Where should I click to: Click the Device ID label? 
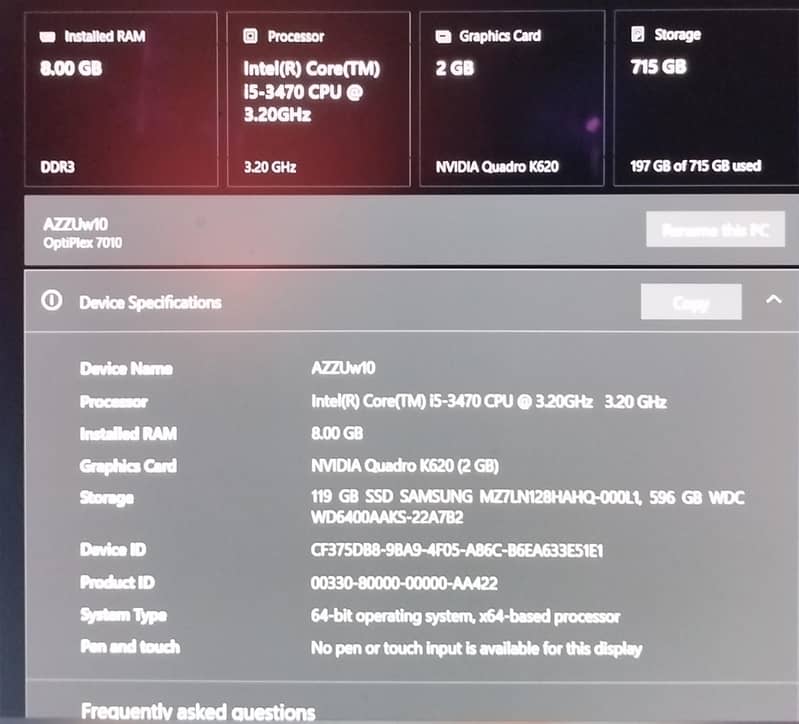coord(113,549)
